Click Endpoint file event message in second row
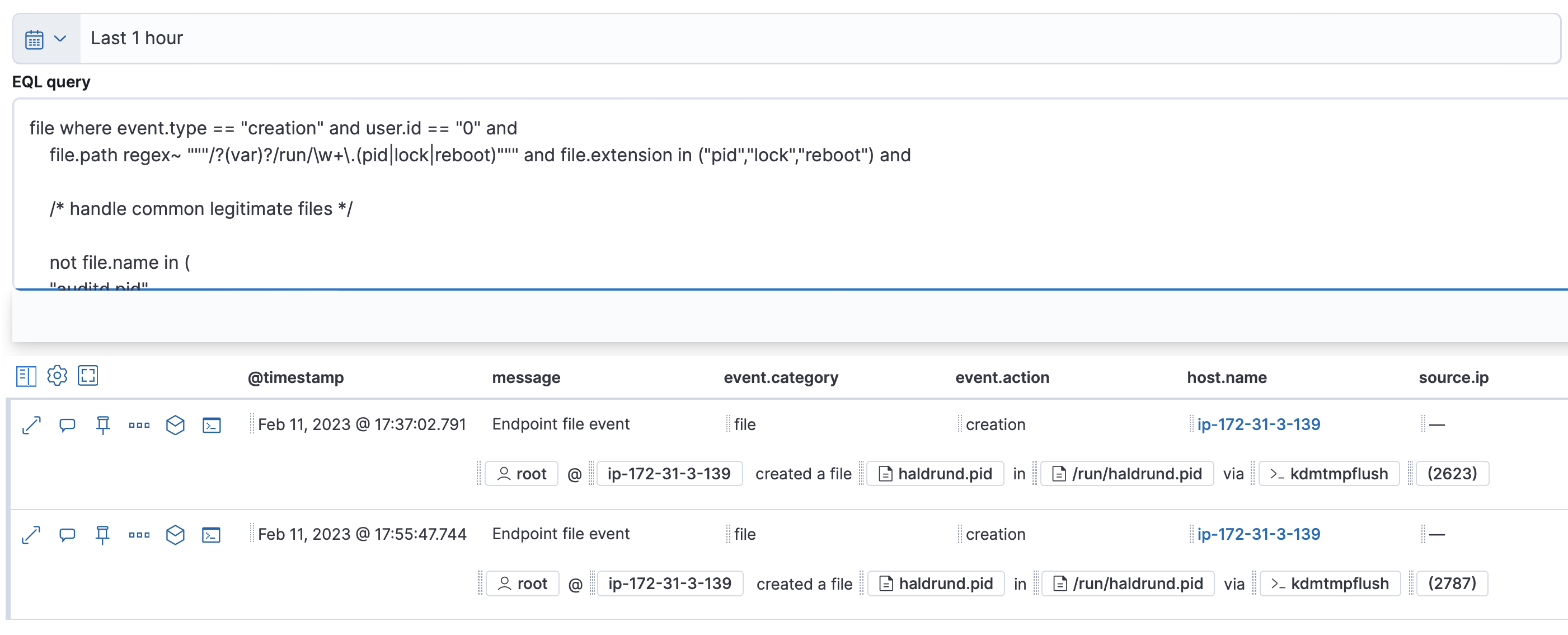This screenshot has width=1568, height=635. (x=561, y=533)
